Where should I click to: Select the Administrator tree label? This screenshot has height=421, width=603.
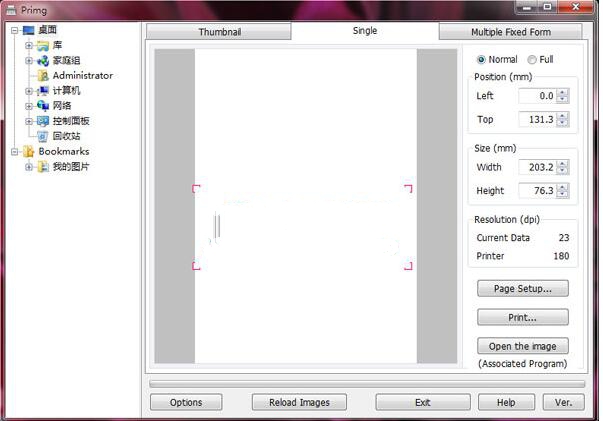(x=83, y=76)
